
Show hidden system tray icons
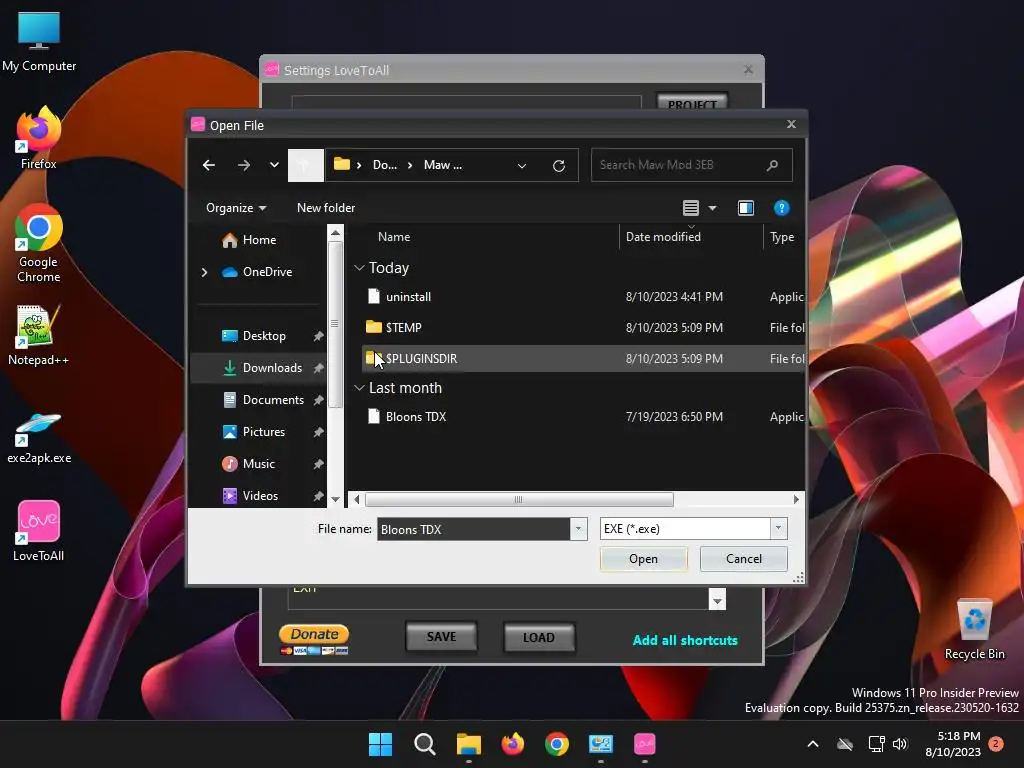813,744
